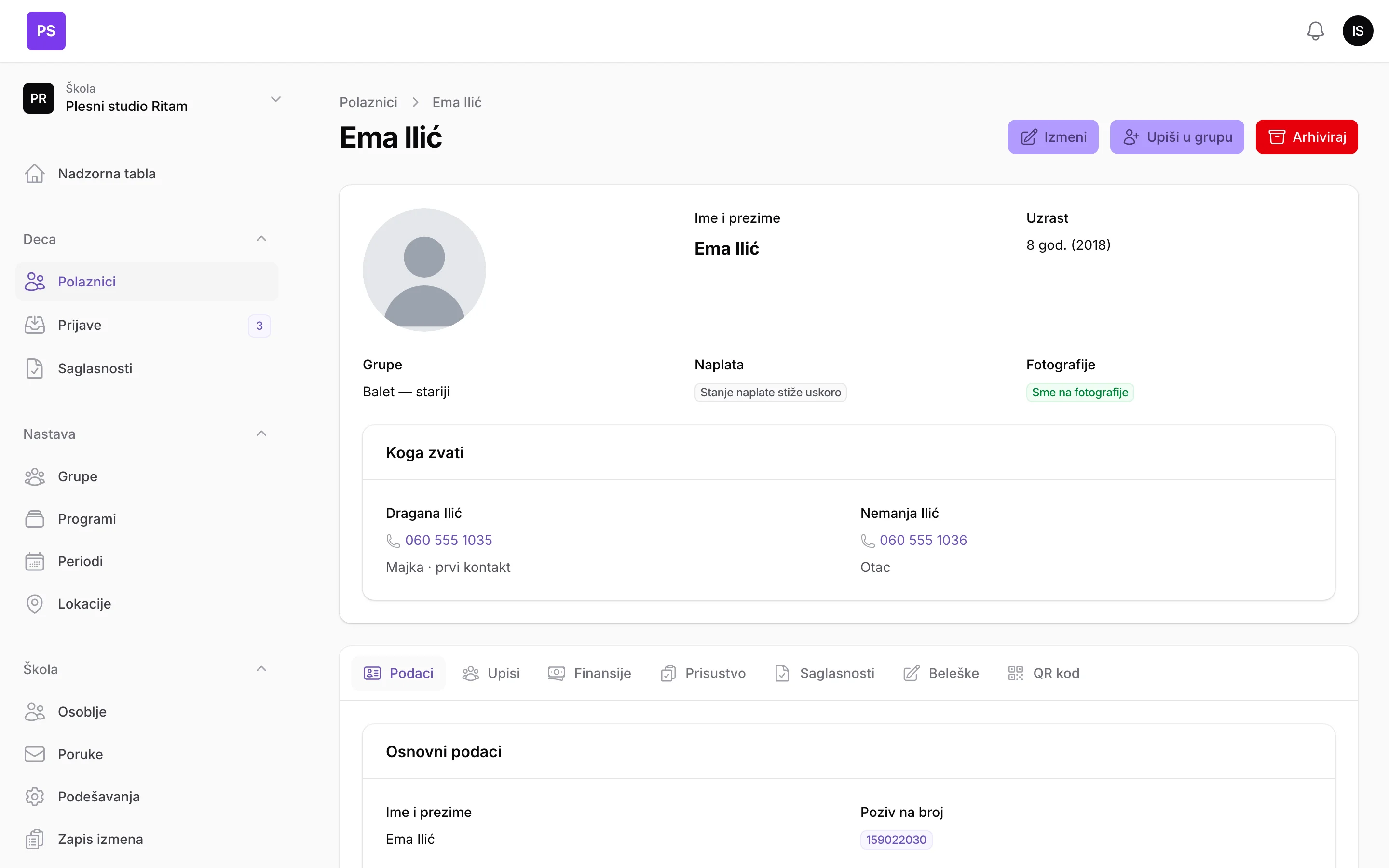Collapse the Deca sidebar section
The width and height of the screenshot is (1389, 868).
click(x=261, y=239)
